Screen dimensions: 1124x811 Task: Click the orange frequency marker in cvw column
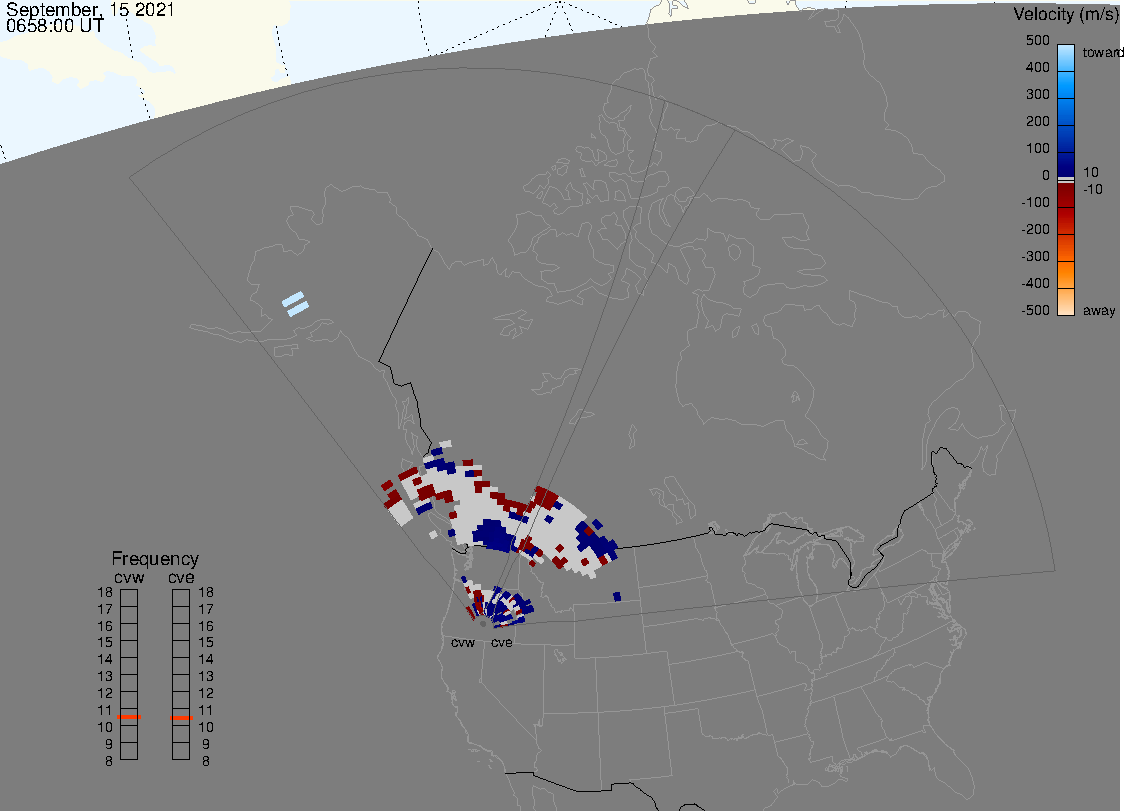point(129,717)
